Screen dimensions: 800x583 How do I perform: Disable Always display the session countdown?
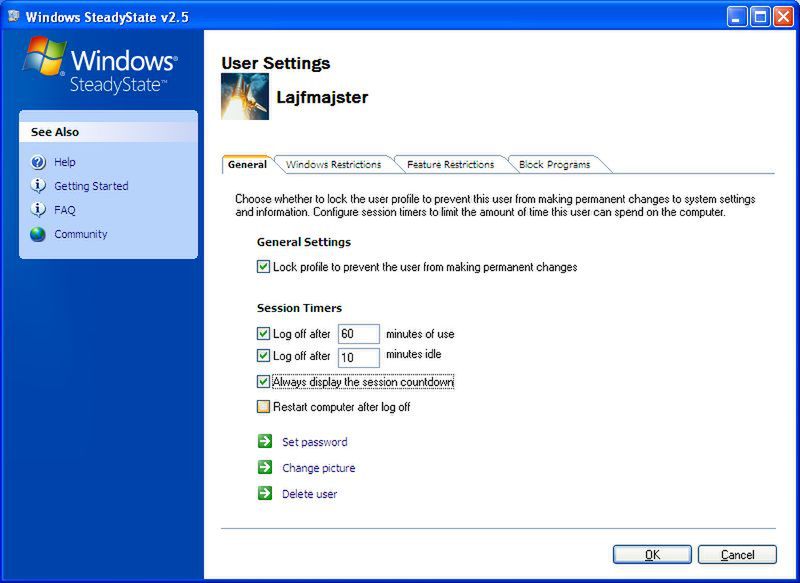(x=263, y=382)
